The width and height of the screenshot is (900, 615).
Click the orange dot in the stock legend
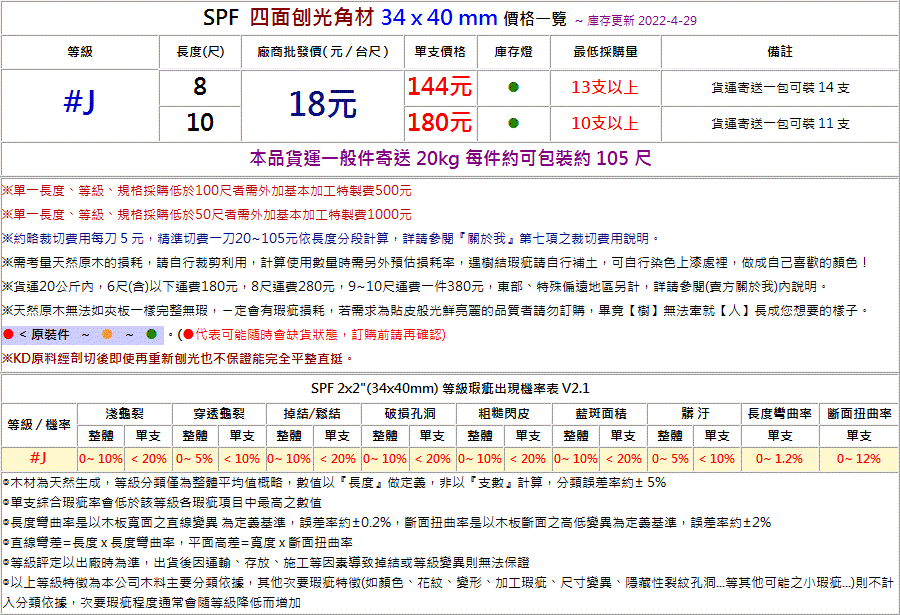pos(107,334)
